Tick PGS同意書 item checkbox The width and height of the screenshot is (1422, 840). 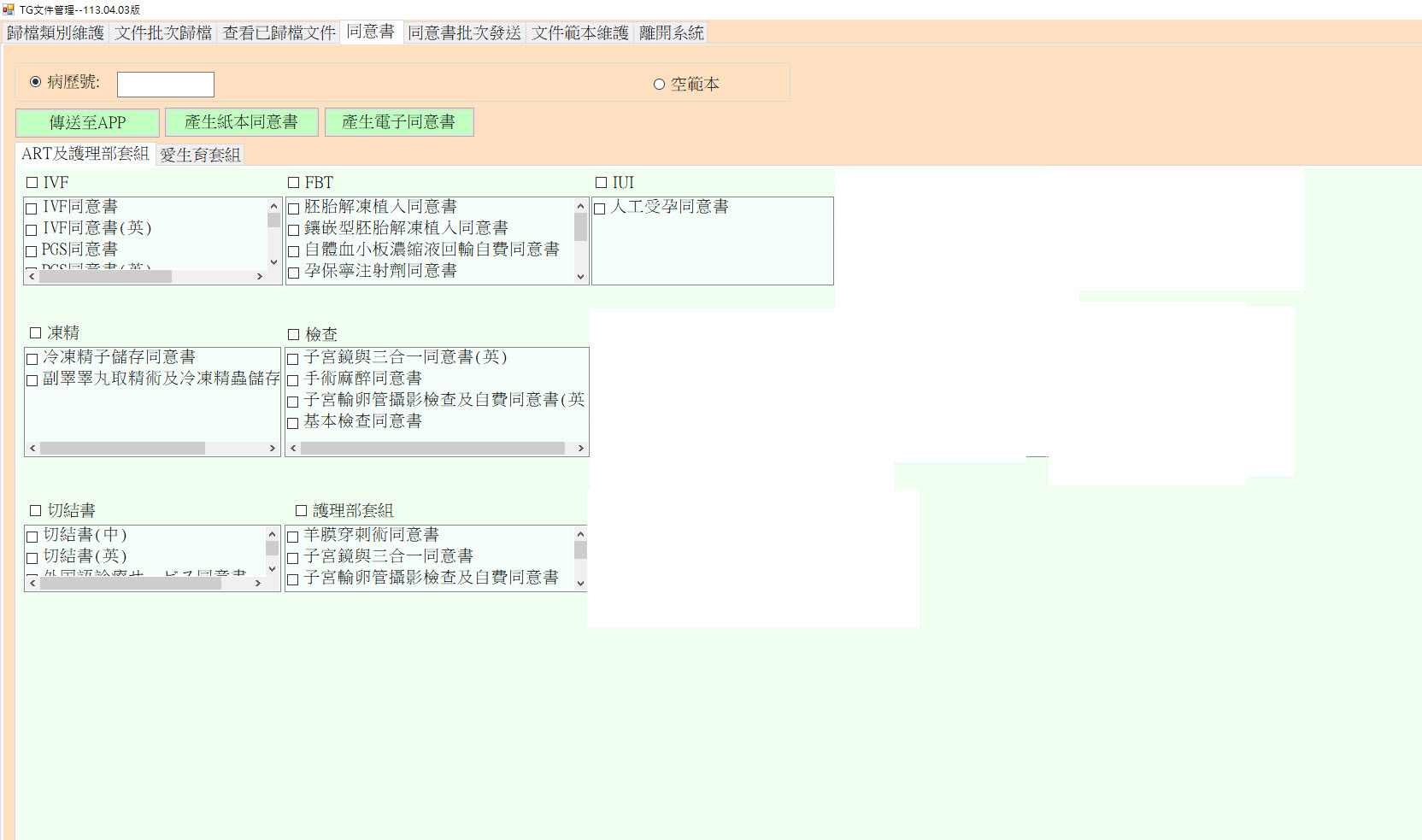tap(32, 251)
